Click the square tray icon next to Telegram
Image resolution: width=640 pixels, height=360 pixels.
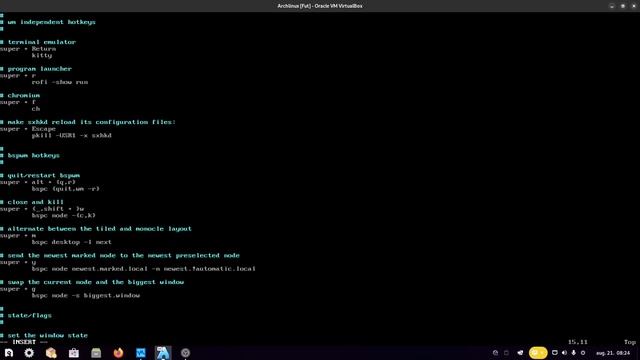(507, 353)
